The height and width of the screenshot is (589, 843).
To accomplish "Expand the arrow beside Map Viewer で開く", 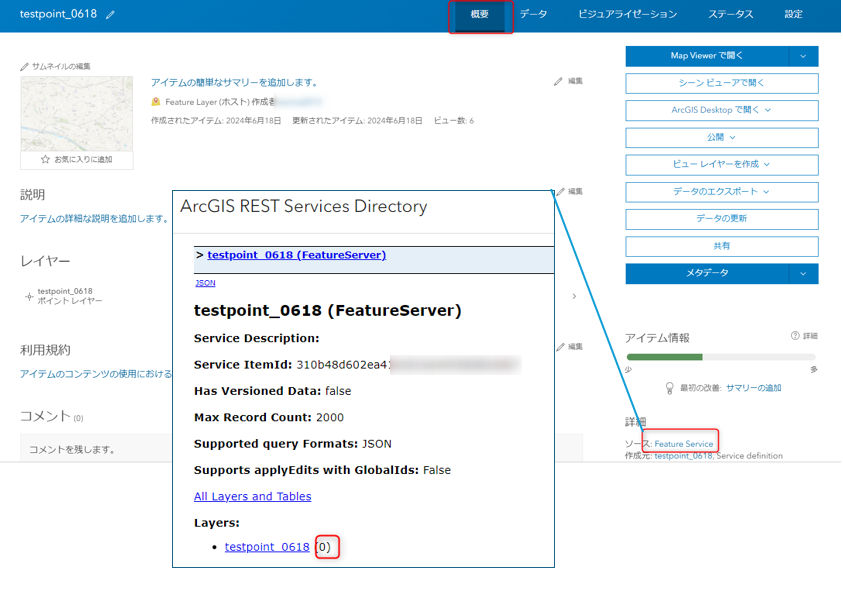I will 803,56.
